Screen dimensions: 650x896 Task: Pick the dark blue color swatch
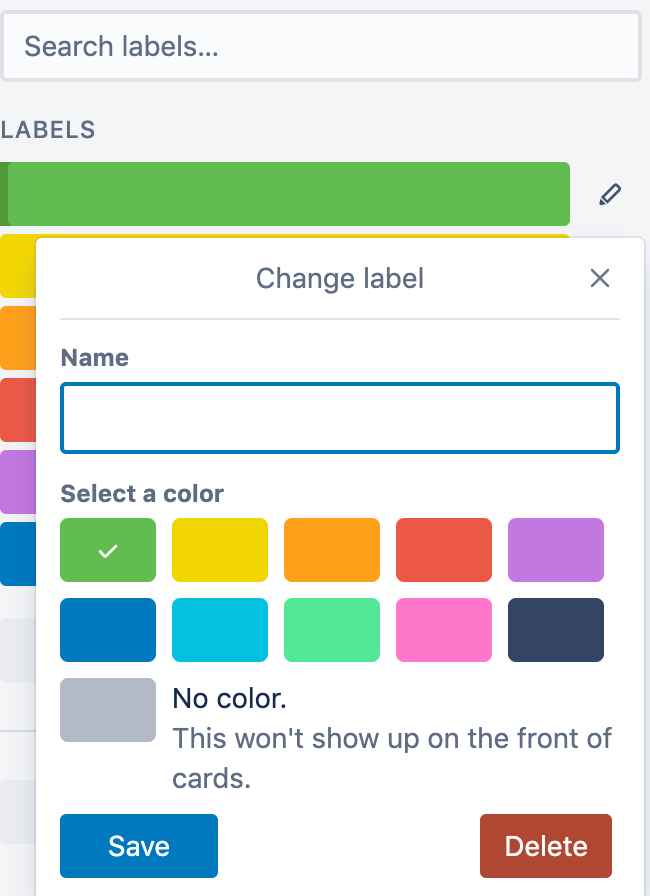pyautogui.click(x=108, y=630)
